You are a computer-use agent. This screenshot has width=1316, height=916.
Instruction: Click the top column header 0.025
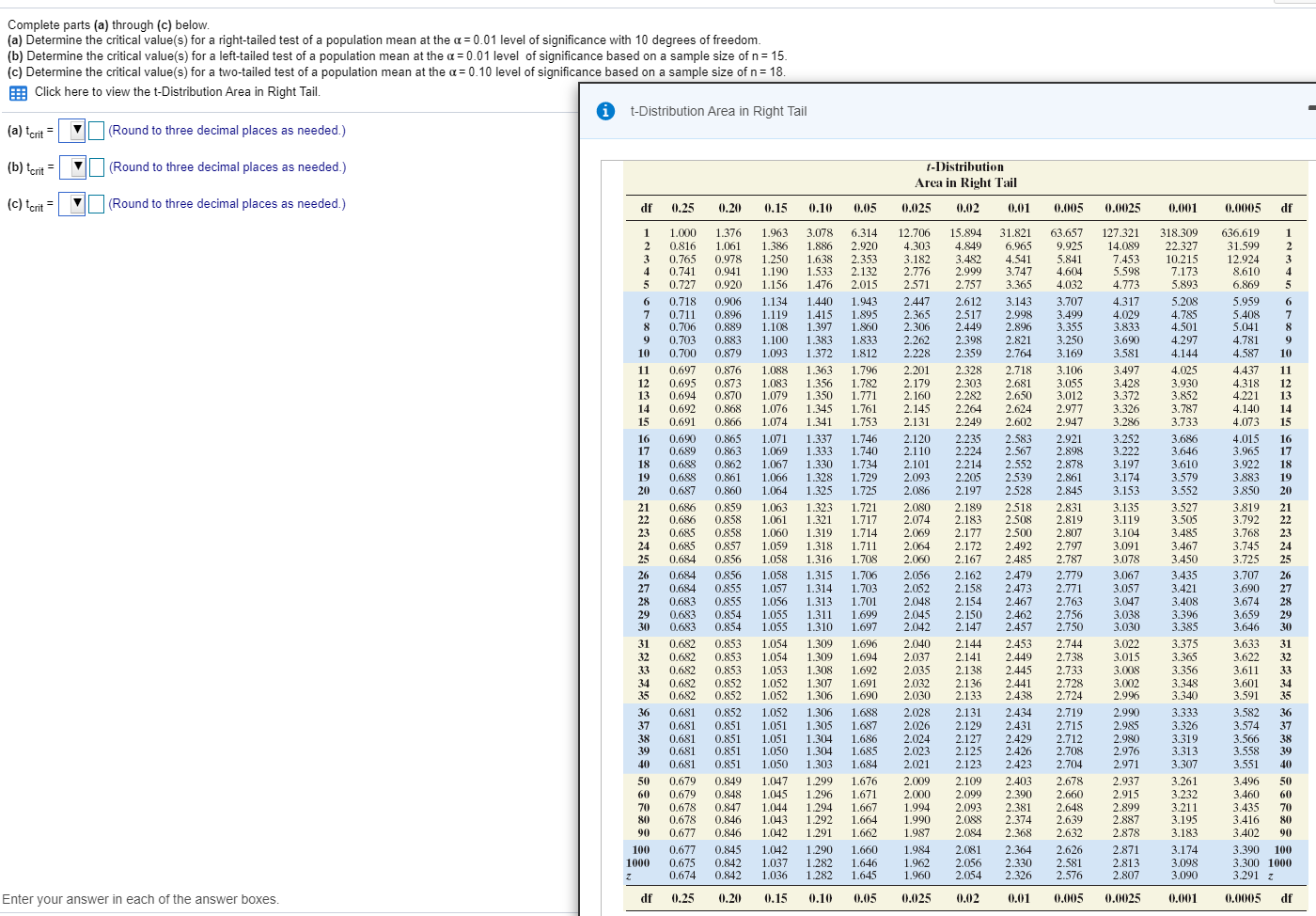pos(916,209)
